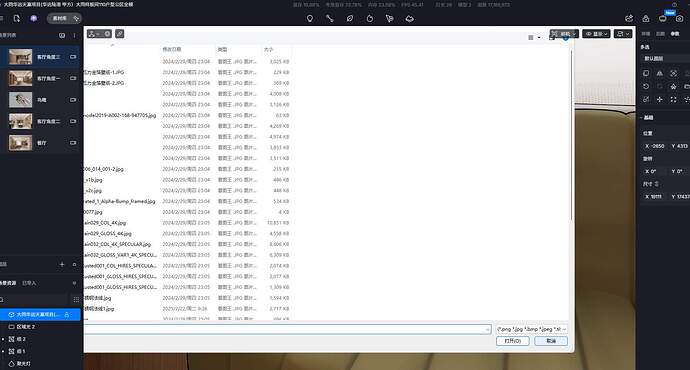
Task: Click the purple sphere icon at top left
Action: [34, 18]
